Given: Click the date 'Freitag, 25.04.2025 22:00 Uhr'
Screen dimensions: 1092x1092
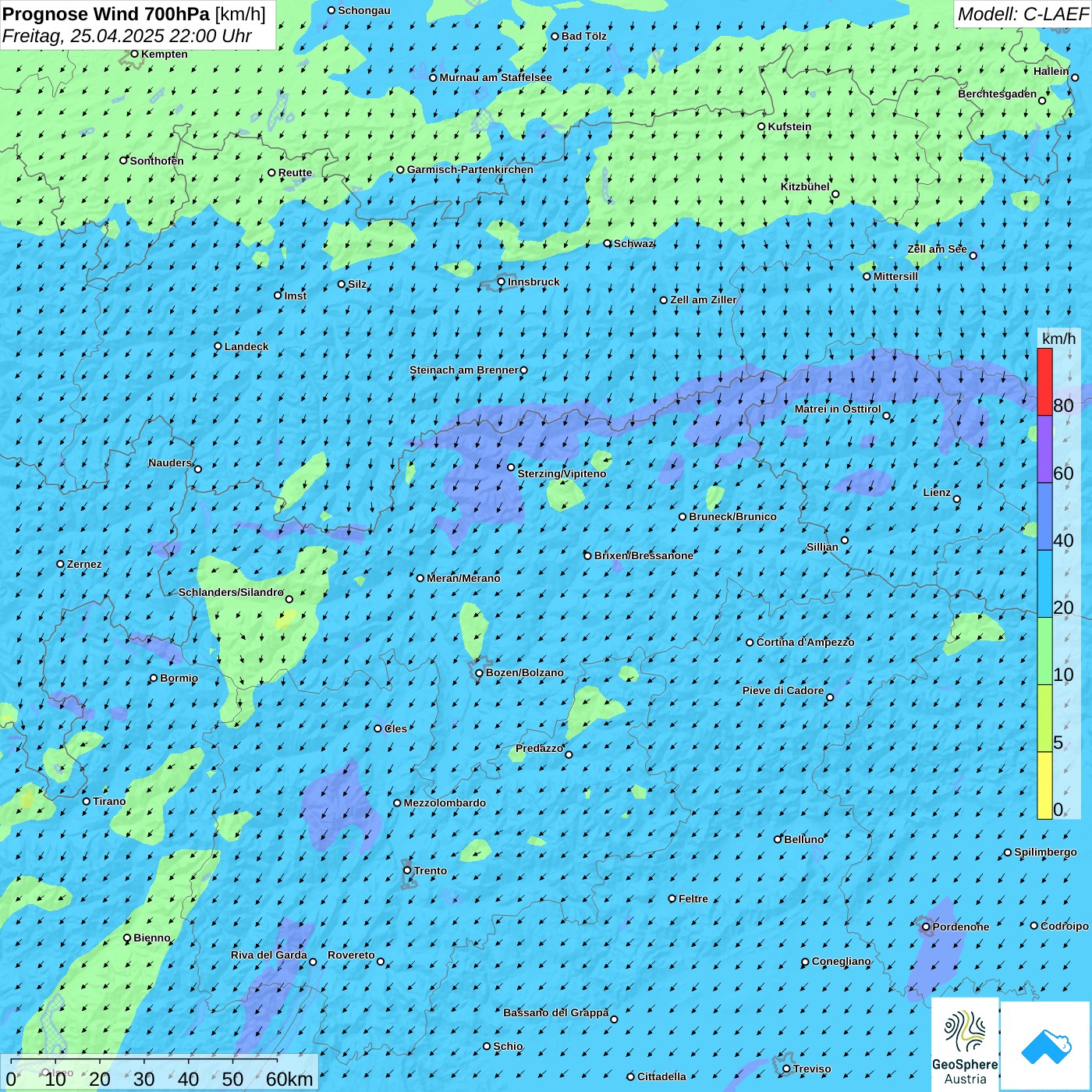Looking at the screenshot, I should pyautogui.click(x=126, y=36).
